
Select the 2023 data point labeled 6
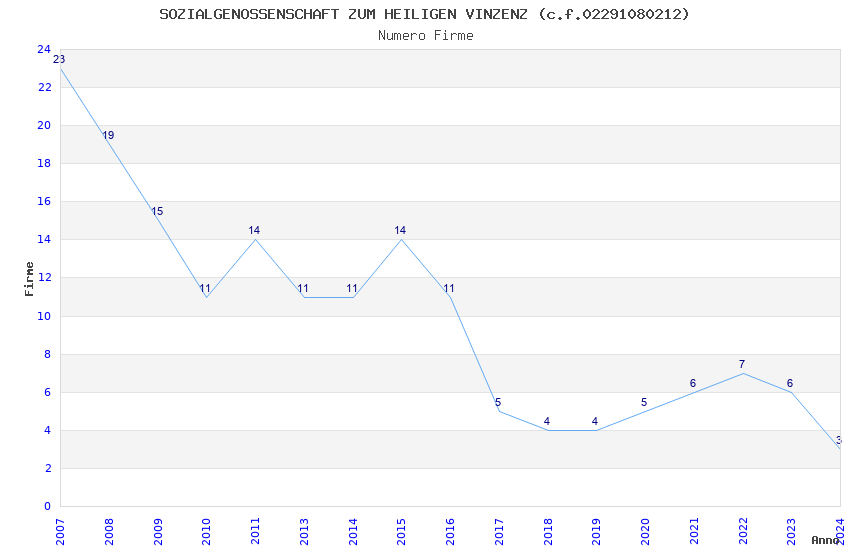click(x=790, y=383)
